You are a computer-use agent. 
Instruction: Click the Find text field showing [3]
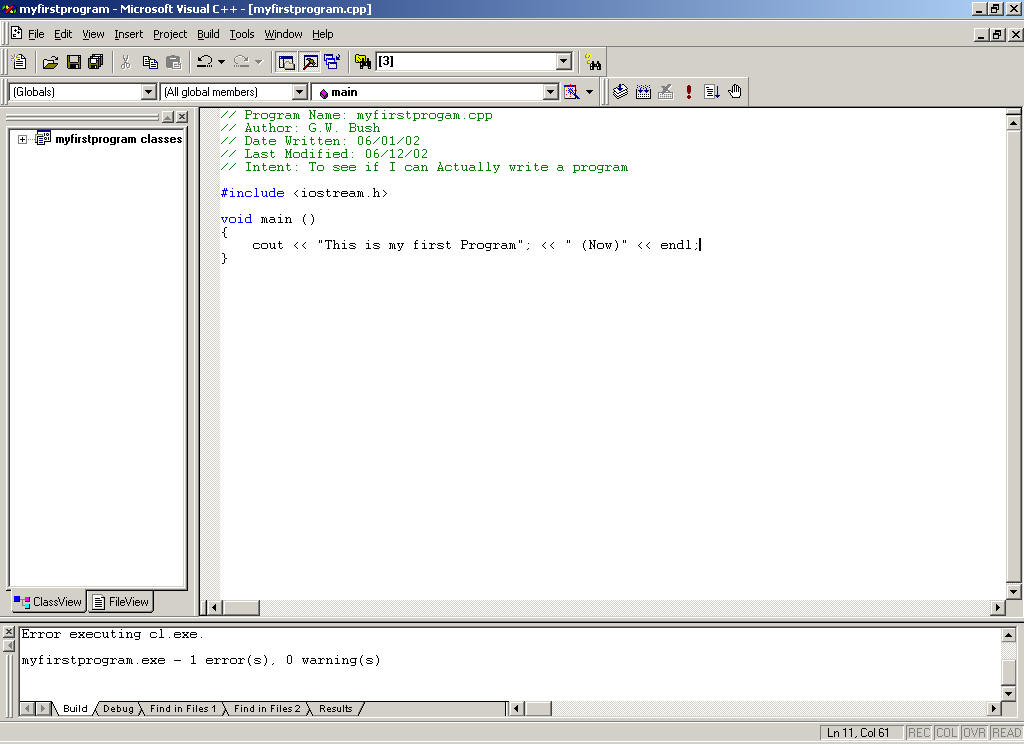pyautogui.click(x=466, y=61)
